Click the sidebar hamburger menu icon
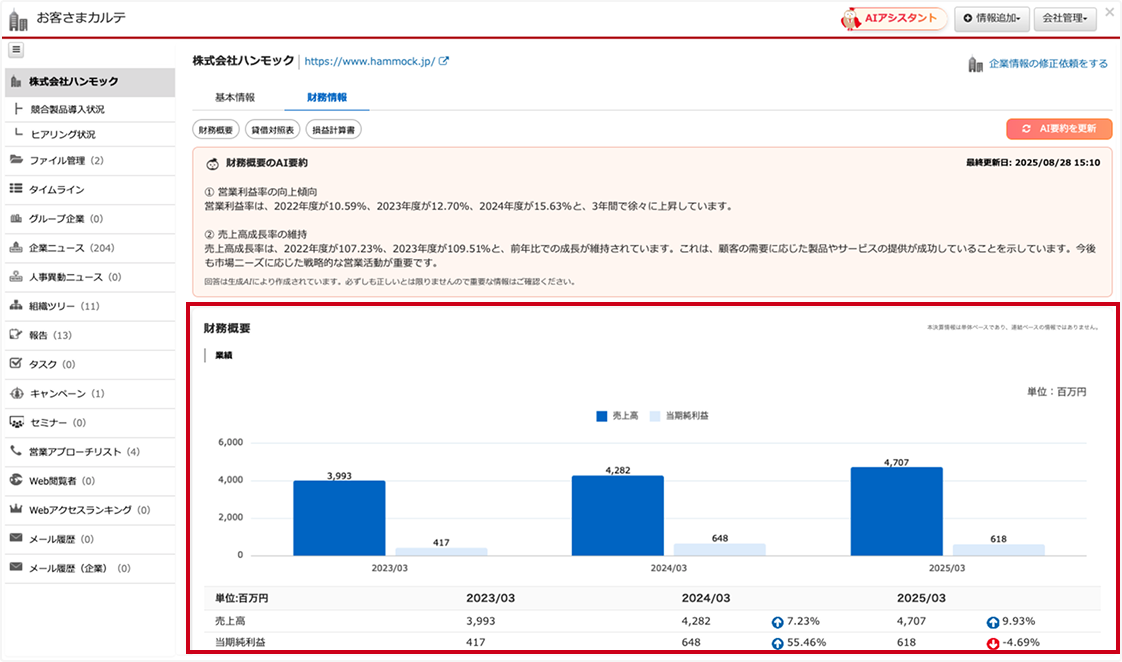This screenshot has height=662, width=1122. (16, 50)
